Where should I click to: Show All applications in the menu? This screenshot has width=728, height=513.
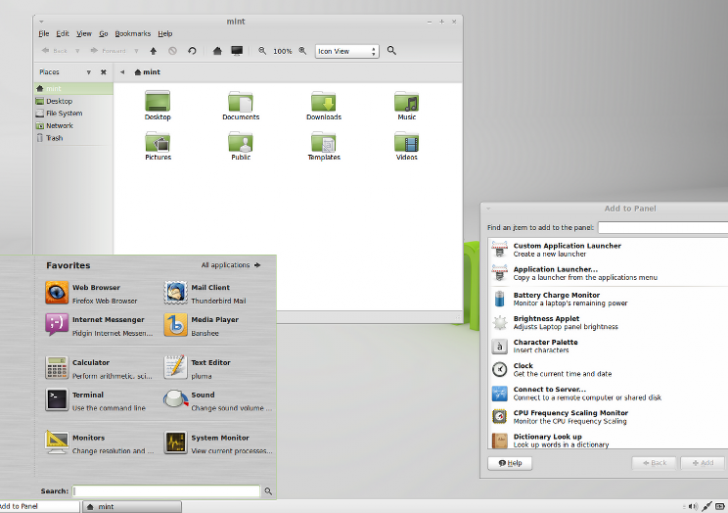click(230, 265)
